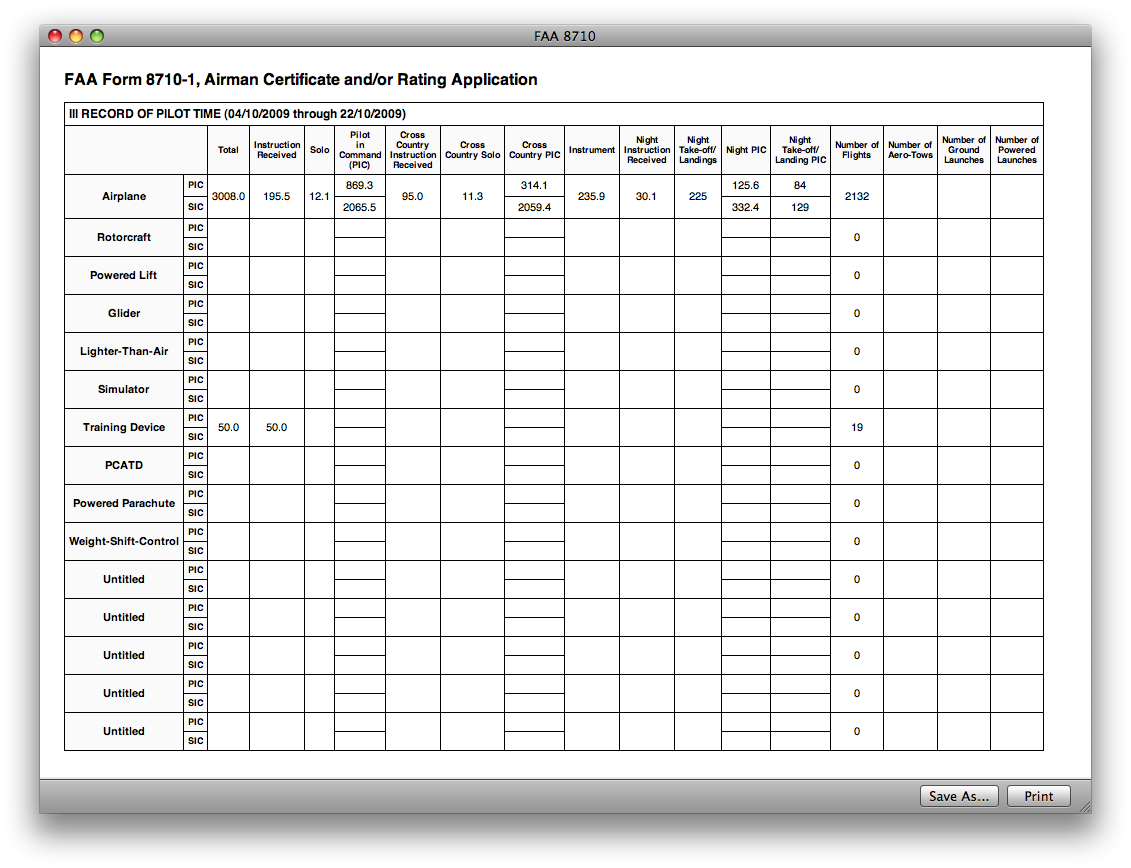Click cross country PIC value 314.1
The height and width of the screenshot is (868, 1131).
click(534, 185)
